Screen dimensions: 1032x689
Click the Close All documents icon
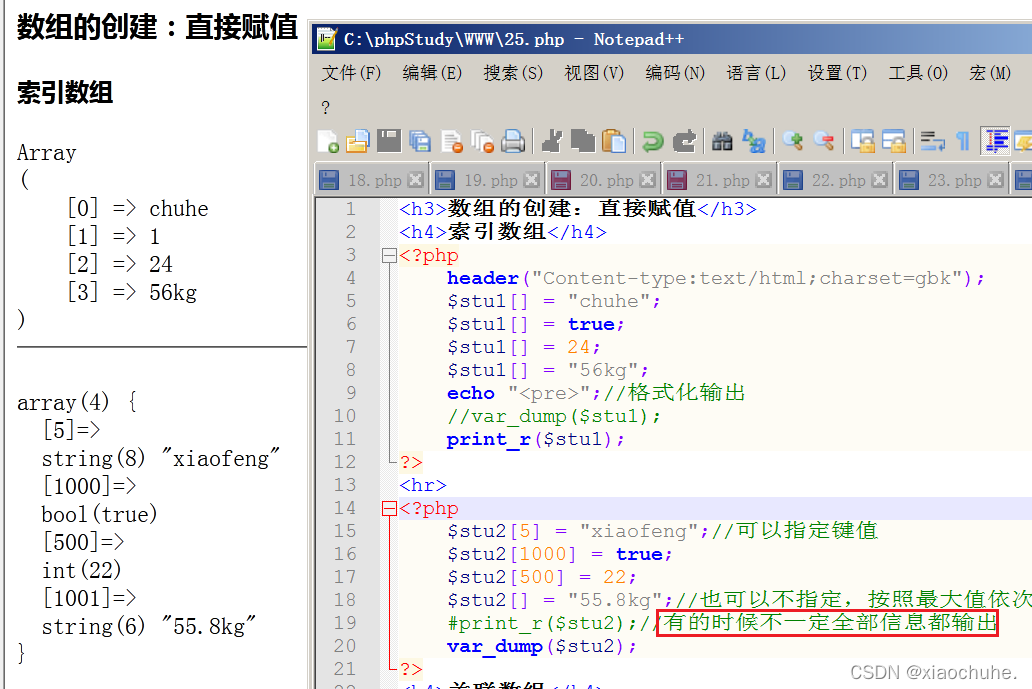pos(482,141)
